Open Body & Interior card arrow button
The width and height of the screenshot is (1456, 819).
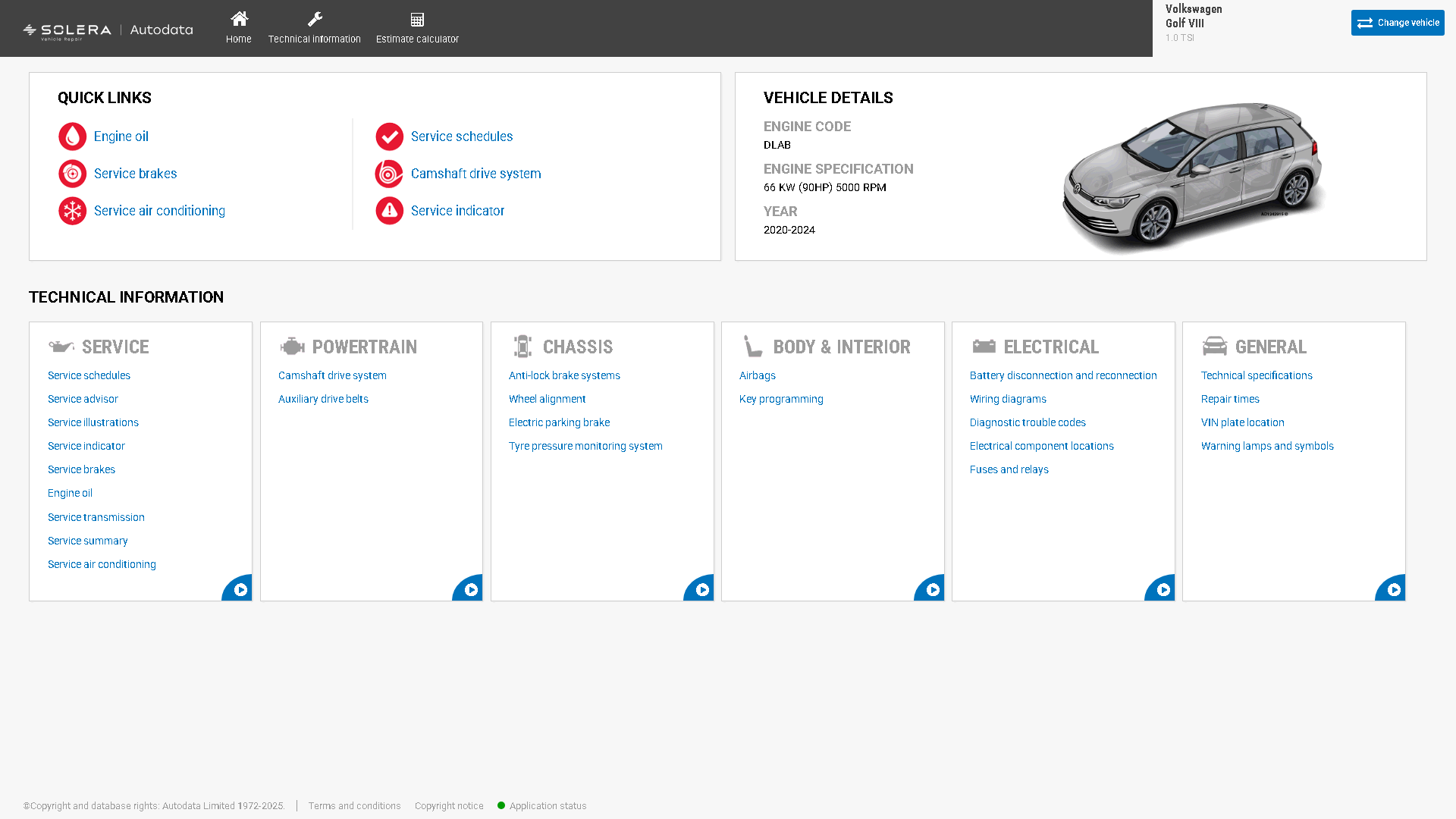point(930,588)
